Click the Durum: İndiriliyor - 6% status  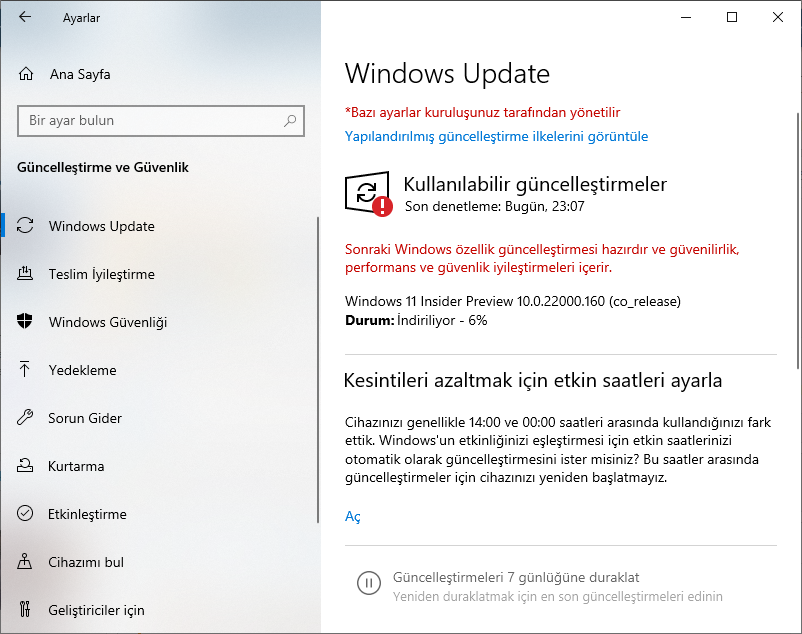tap(416, 321)
